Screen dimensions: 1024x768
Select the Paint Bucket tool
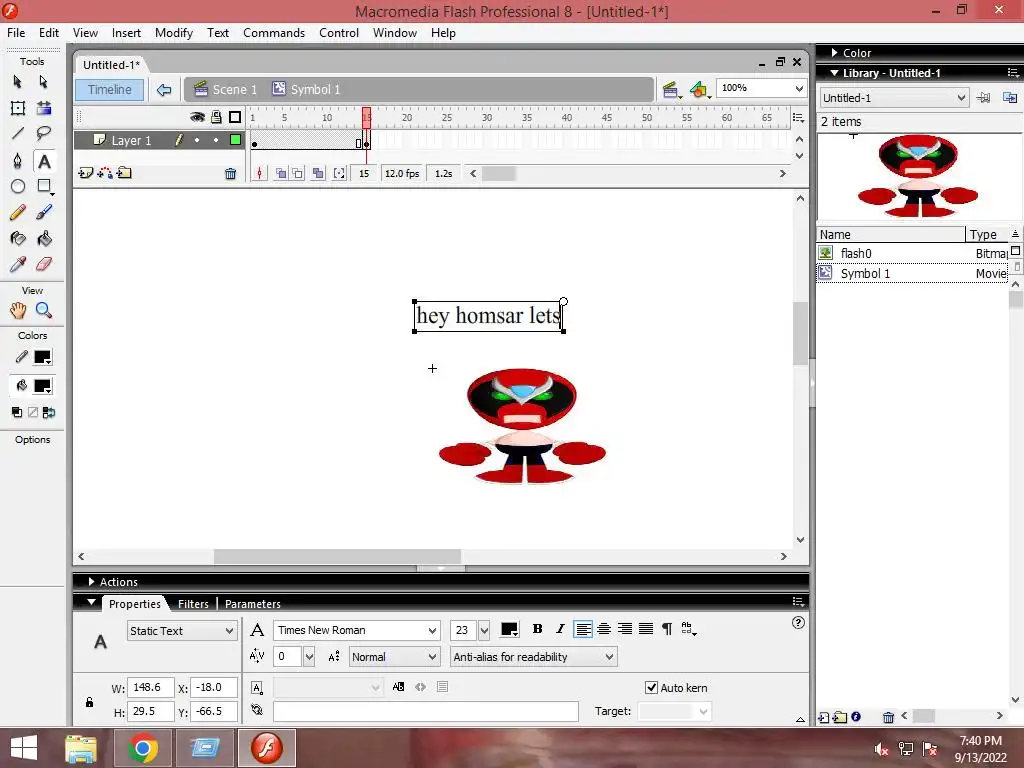[44, 238]
